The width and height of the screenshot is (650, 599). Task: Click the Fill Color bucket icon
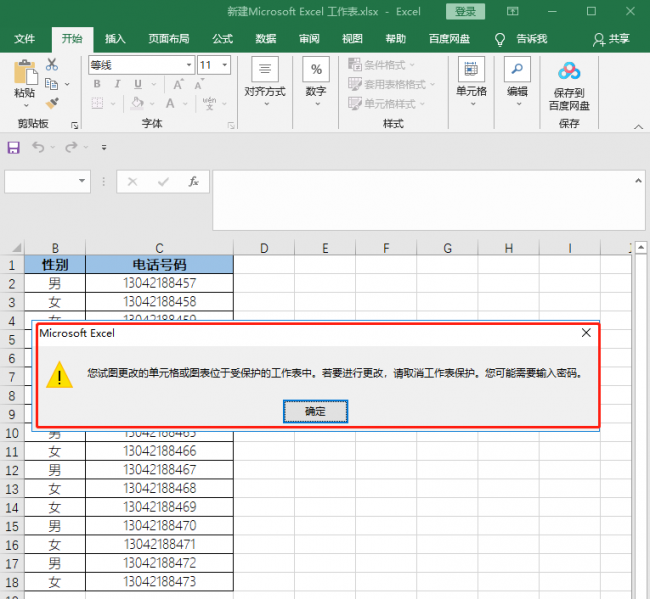137,103
